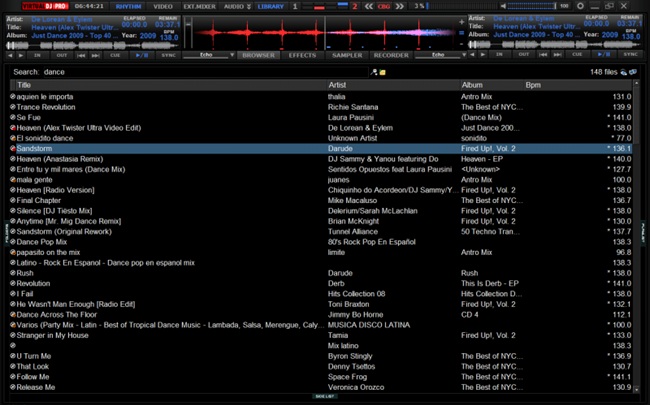650x405 pixels.
Task: Reset waveform zoom with equals icon
Action: (x=461, y=33)
